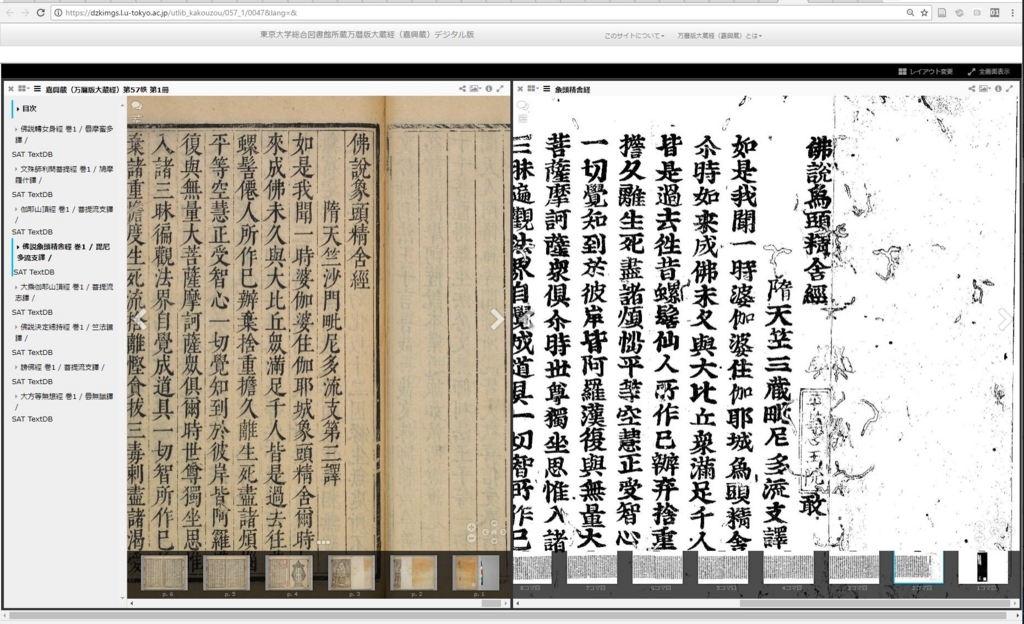Select the highlighted 2コマ目 thumbnail in right viewer

(x=919, y=567)
